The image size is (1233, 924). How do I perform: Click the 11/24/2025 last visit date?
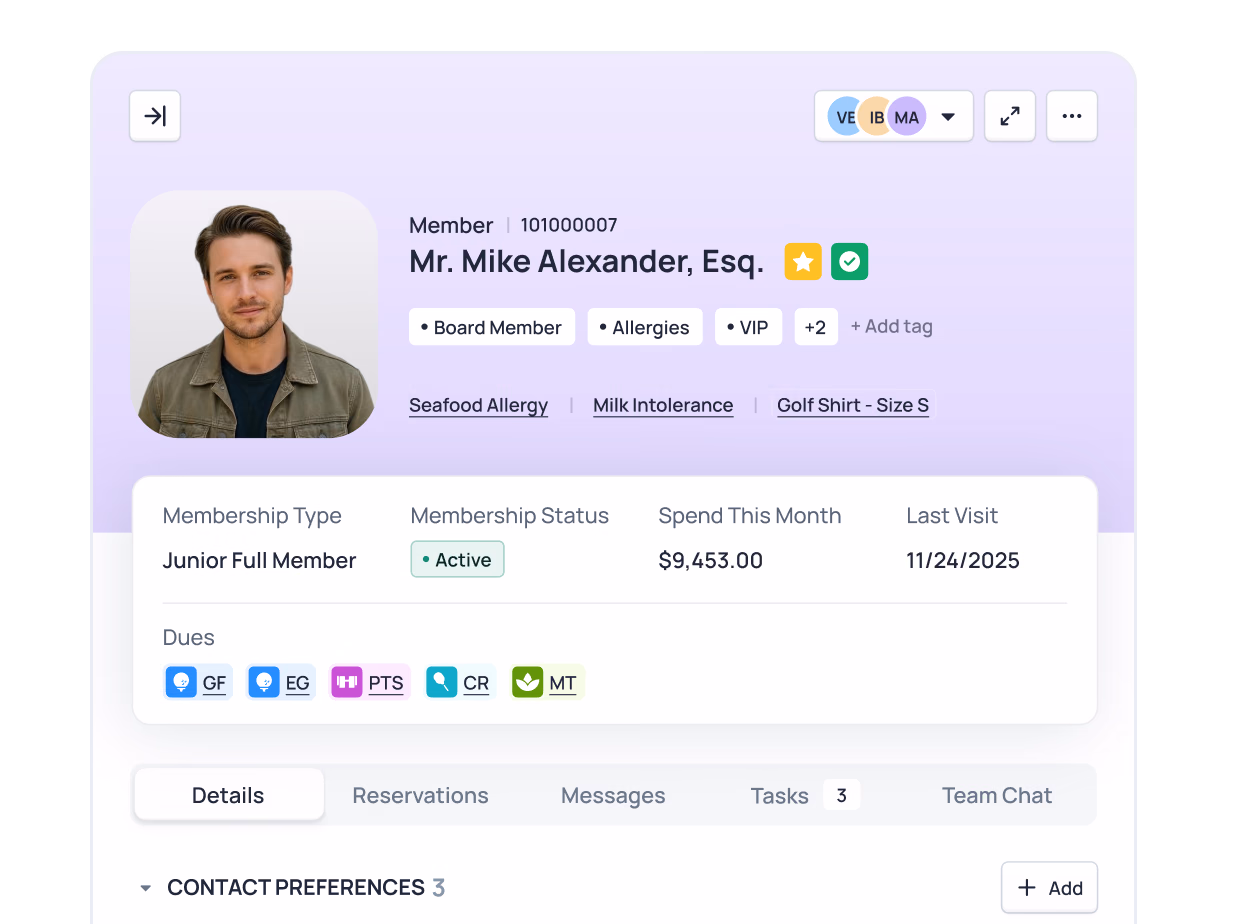(x=963, y=560)
